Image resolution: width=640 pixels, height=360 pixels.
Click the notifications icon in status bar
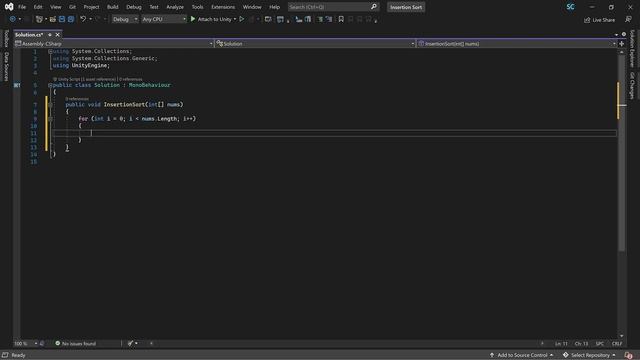pyautogui.click(x=629, y=355)
